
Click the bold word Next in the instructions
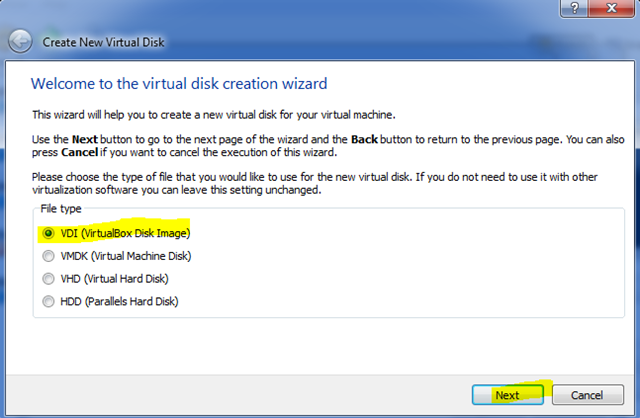coord(84,140)
